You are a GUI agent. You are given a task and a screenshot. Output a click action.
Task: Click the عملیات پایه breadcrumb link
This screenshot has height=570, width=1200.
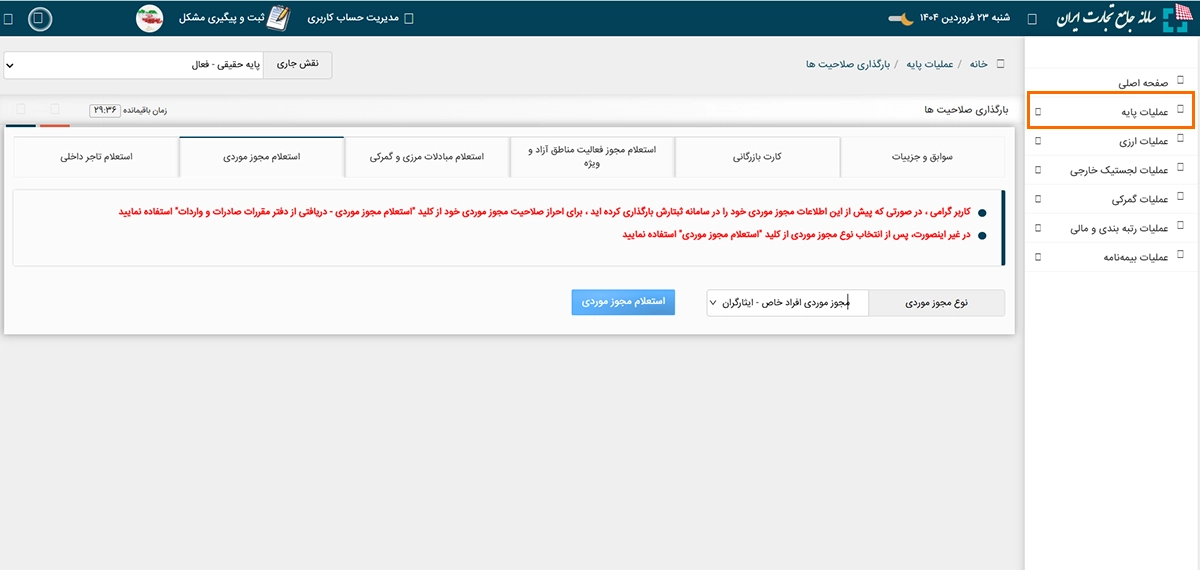[x=929, y=64]
